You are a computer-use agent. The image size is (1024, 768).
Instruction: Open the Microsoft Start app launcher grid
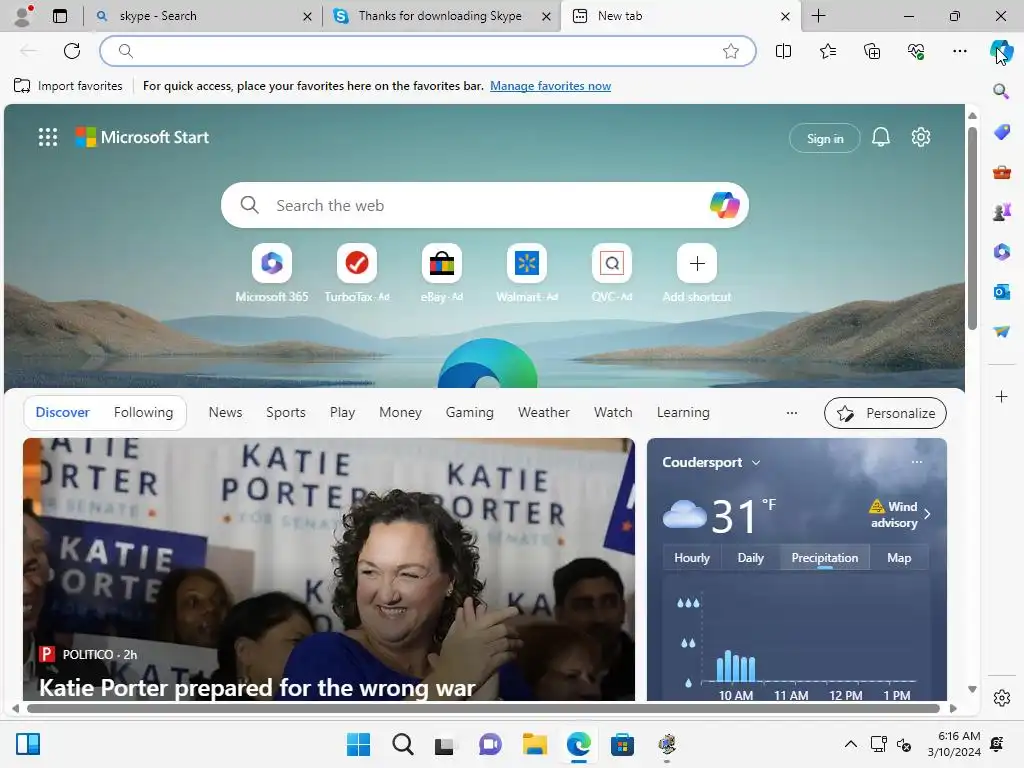click(48, 137)
